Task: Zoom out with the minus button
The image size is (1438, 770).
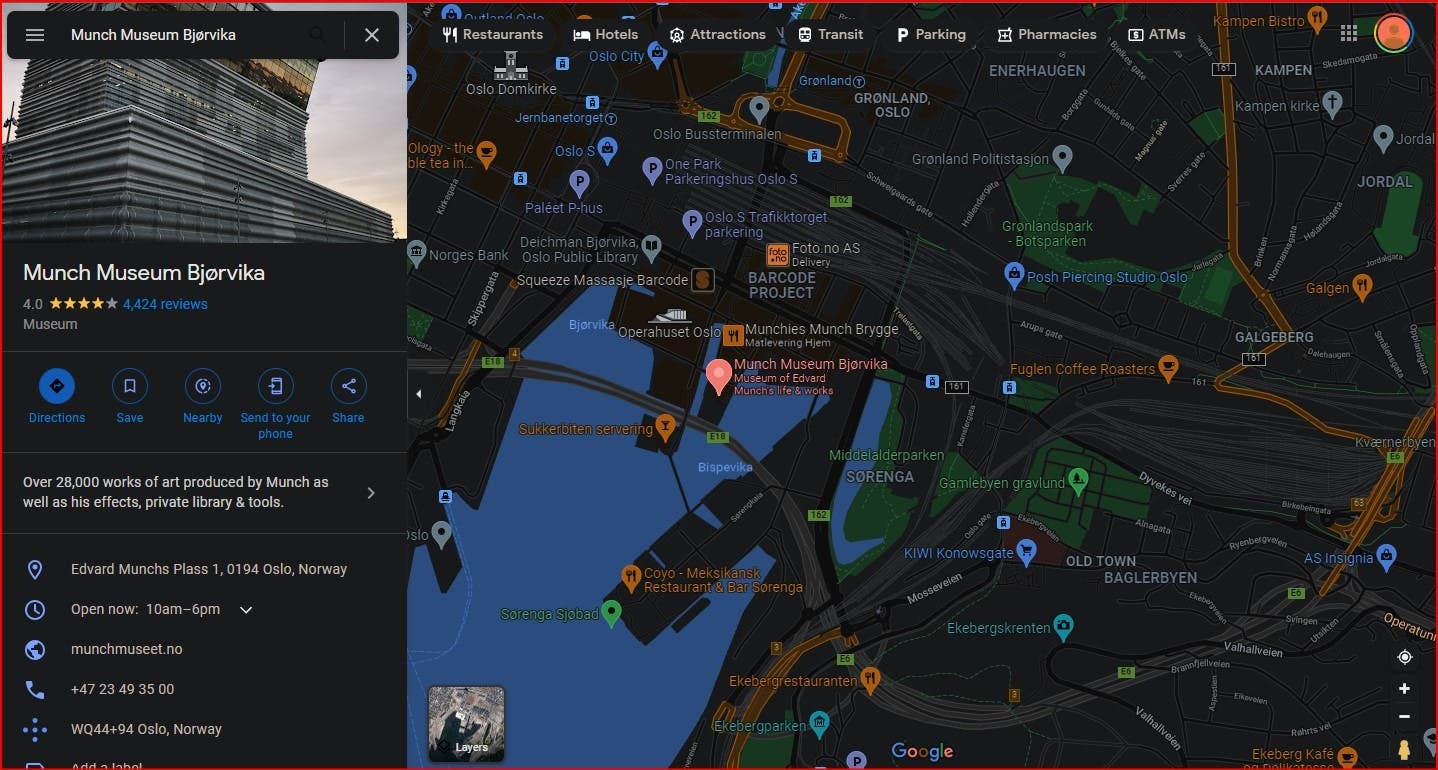Action: [1404, 717]
